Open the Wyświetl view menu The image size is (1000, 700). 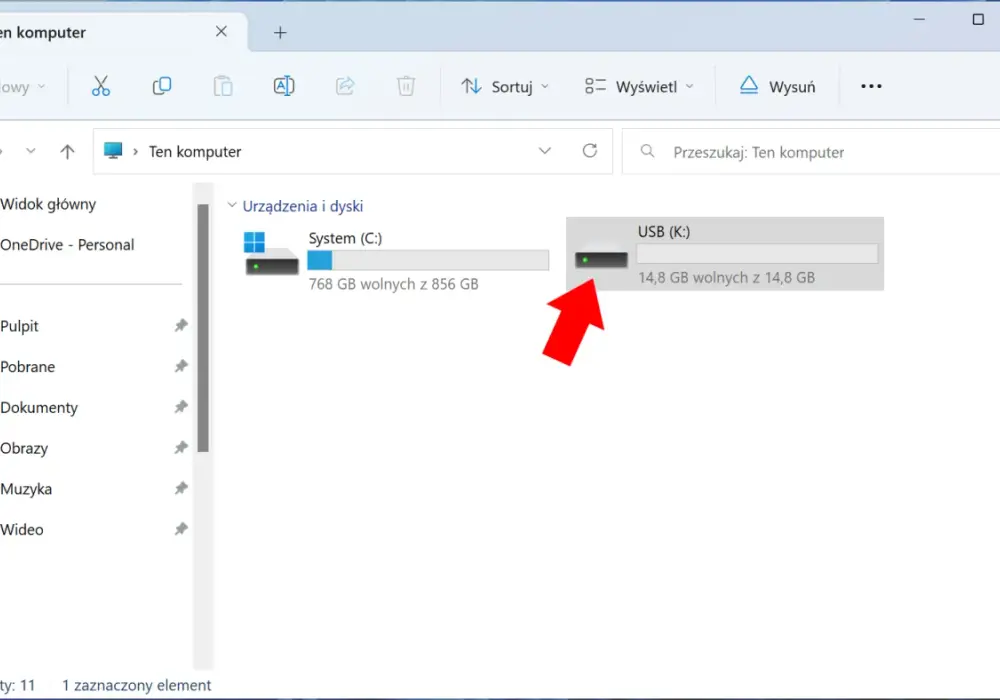tap(639, 87)
